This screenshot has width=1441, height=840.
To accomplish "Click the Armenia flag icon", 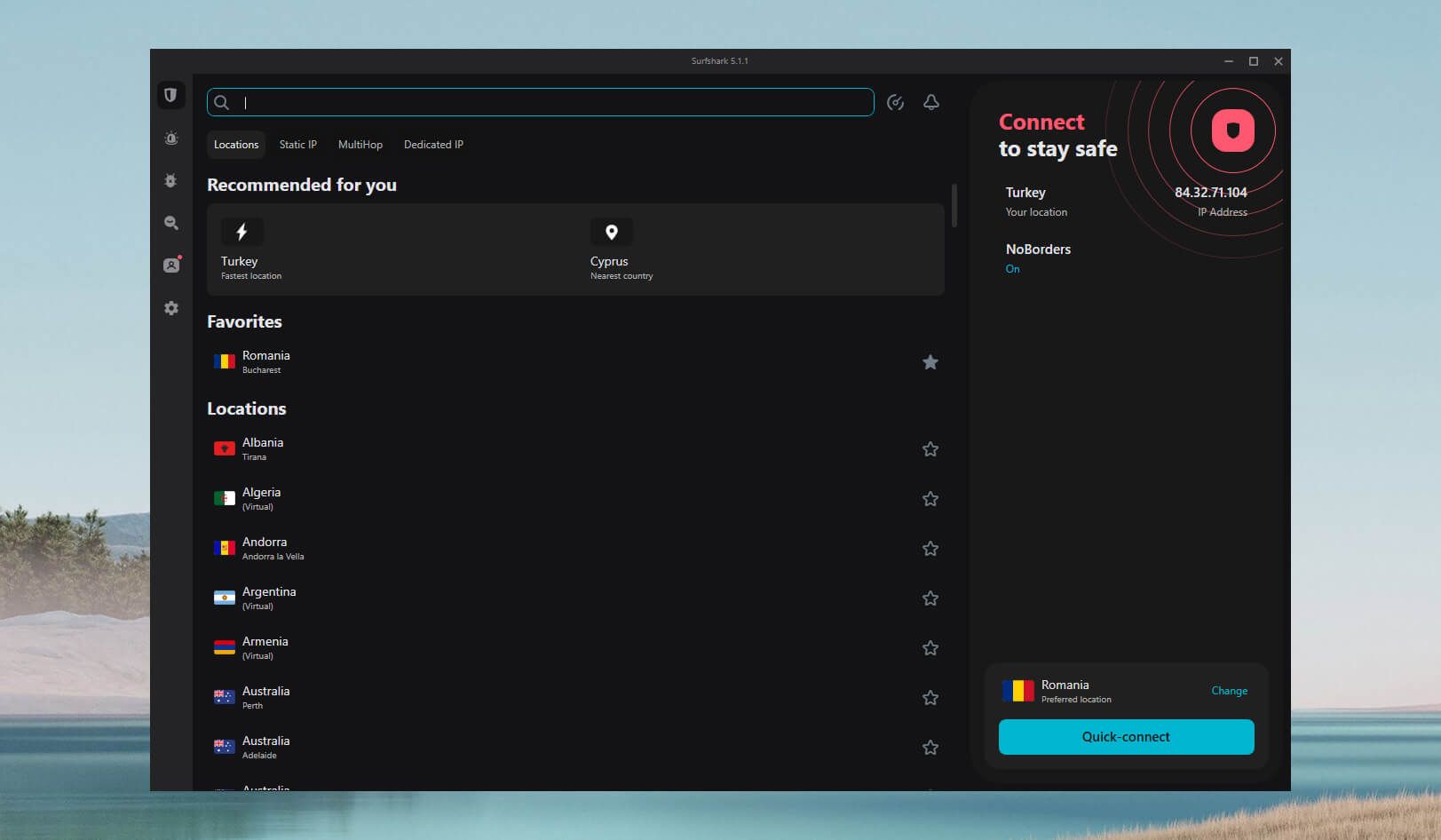I will 225,648.
